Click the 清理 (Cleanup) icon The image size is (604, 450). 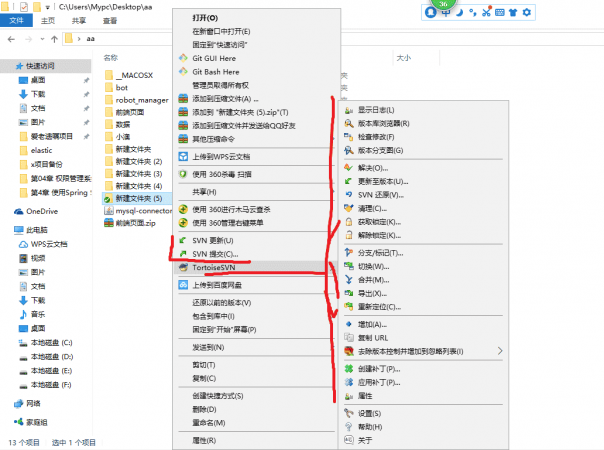tap(349, 207)
